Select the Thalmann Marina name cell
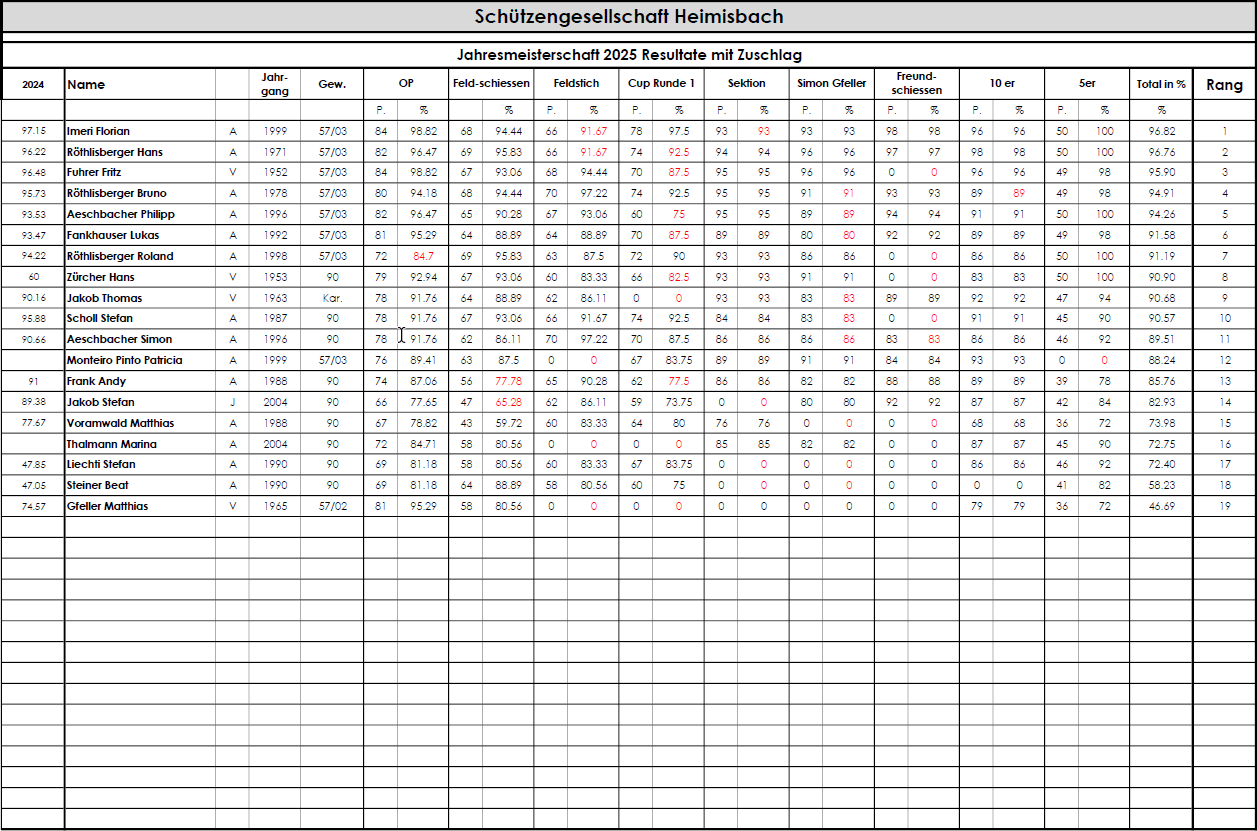Image resolution: width=1257 pixels, height=831 pixels. (111, 444)
